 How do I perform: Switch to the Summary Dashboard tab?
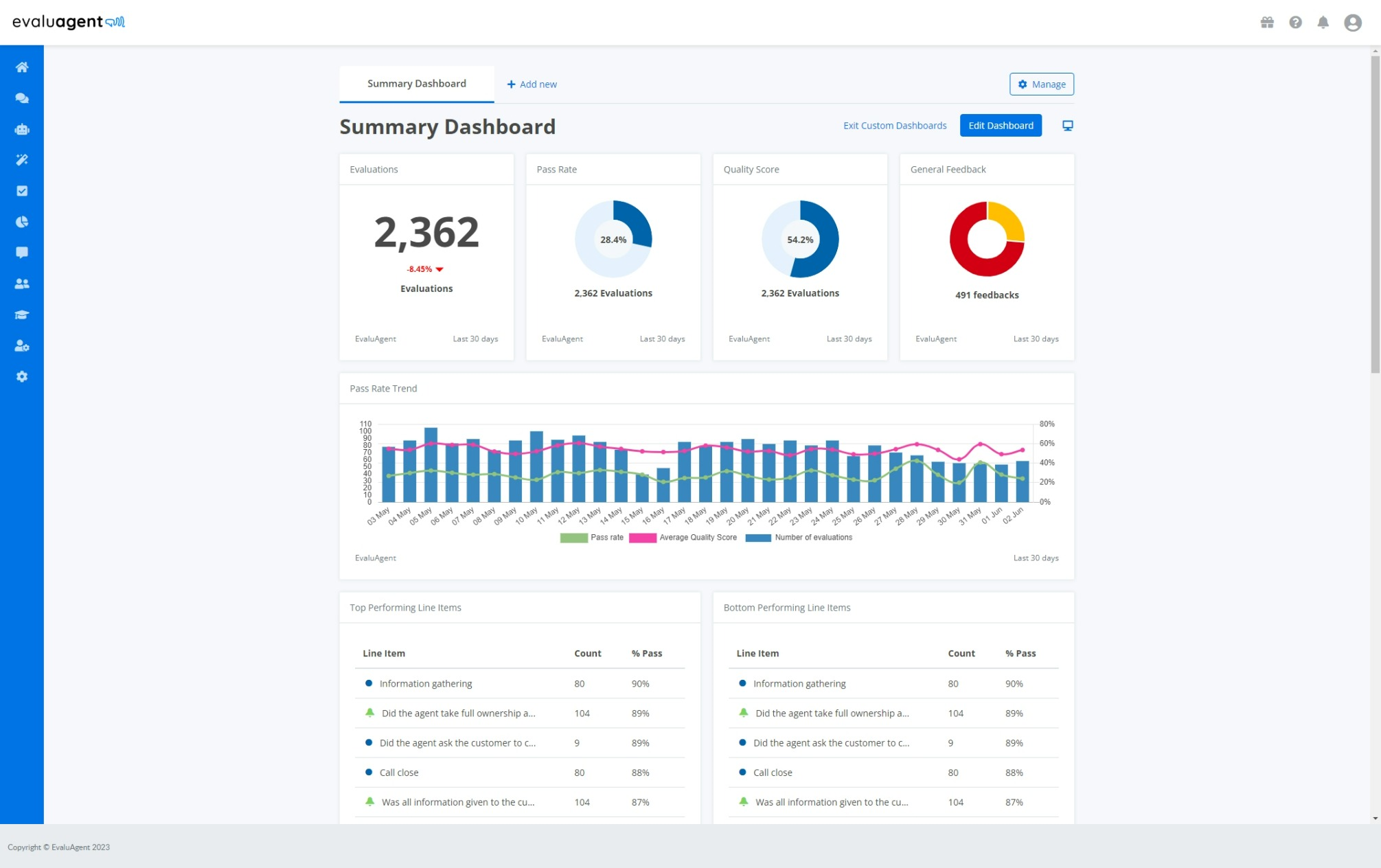(x=415, y=83)
